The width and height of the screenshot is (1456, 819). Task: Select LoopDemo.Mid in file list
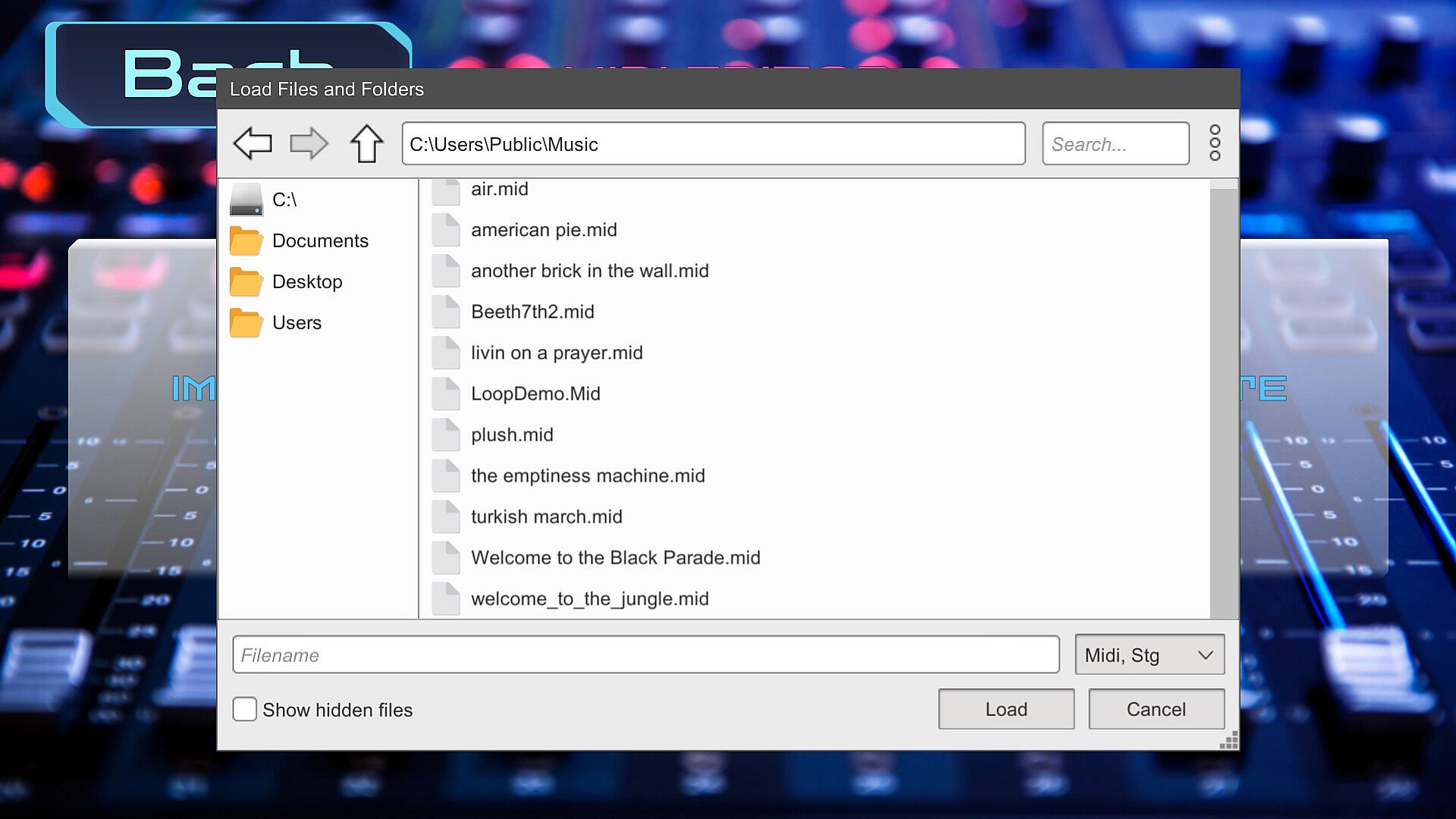535,394
